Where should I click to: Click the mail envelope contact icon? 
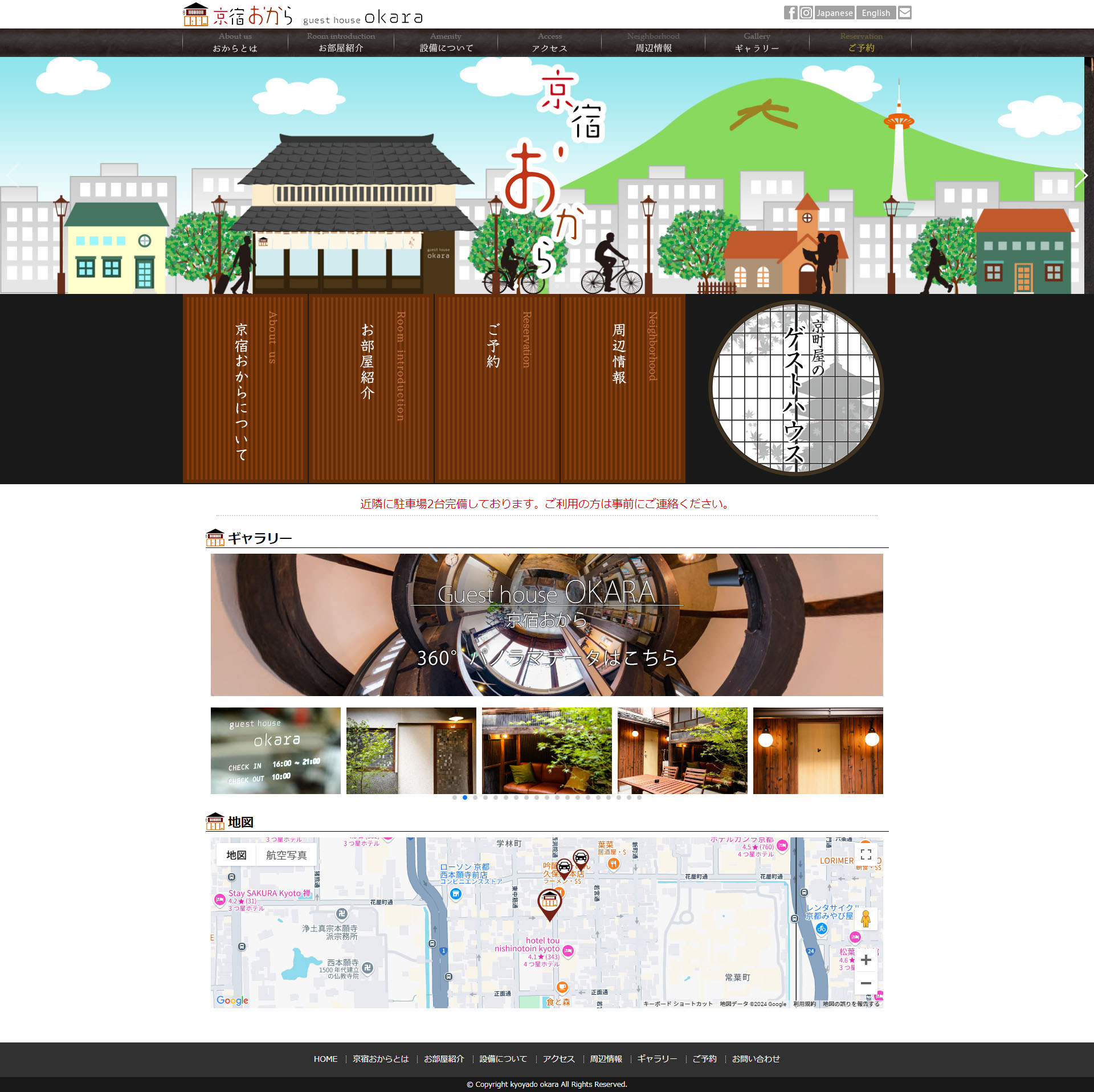point(904,13)
